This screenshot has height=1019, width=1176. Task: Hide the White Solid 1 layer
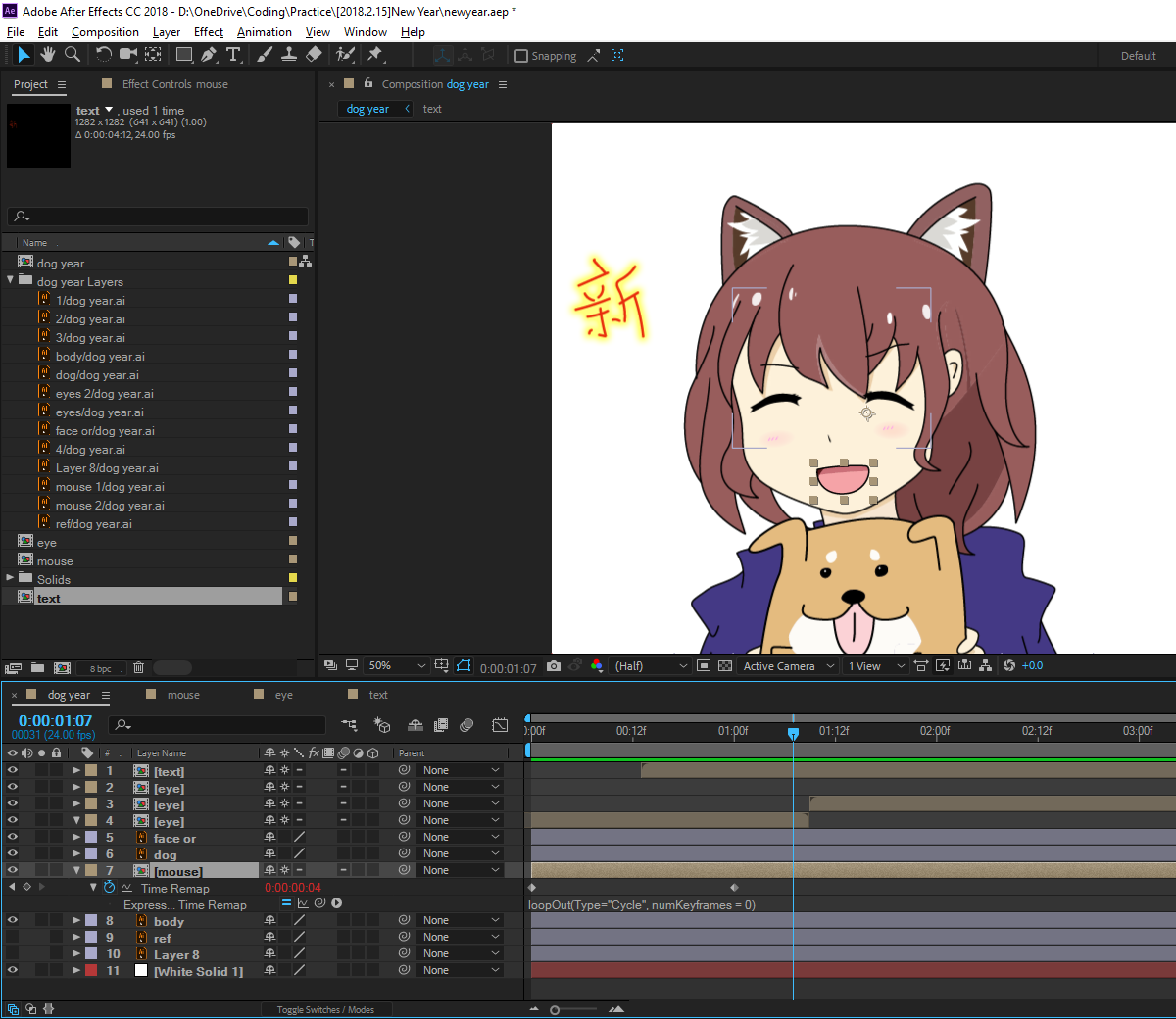click(13, 970)
